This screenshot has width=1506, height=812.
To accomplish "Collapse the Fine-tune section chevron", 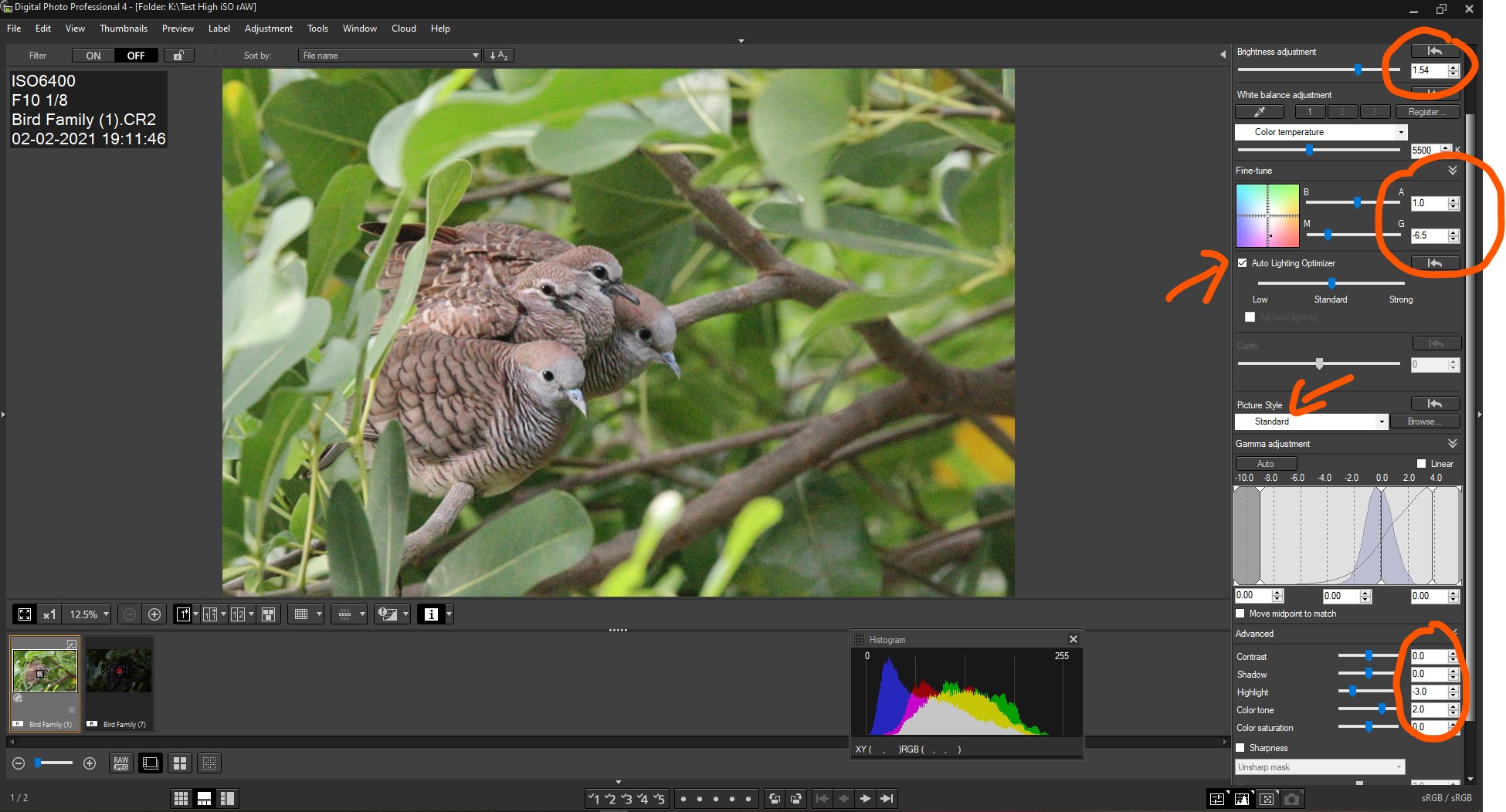I will (1453, 171).
